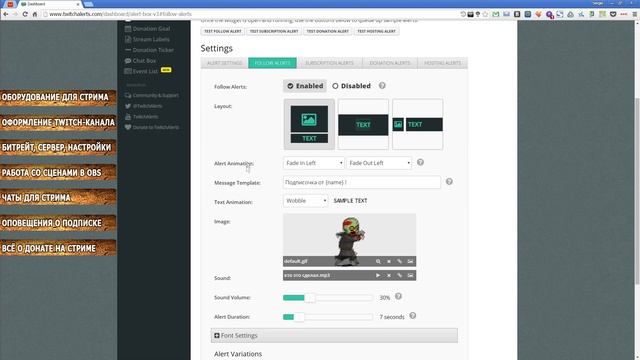Switch to the Alert Settings tab
The width and height of the screenshot is (640, 360).
224,63
